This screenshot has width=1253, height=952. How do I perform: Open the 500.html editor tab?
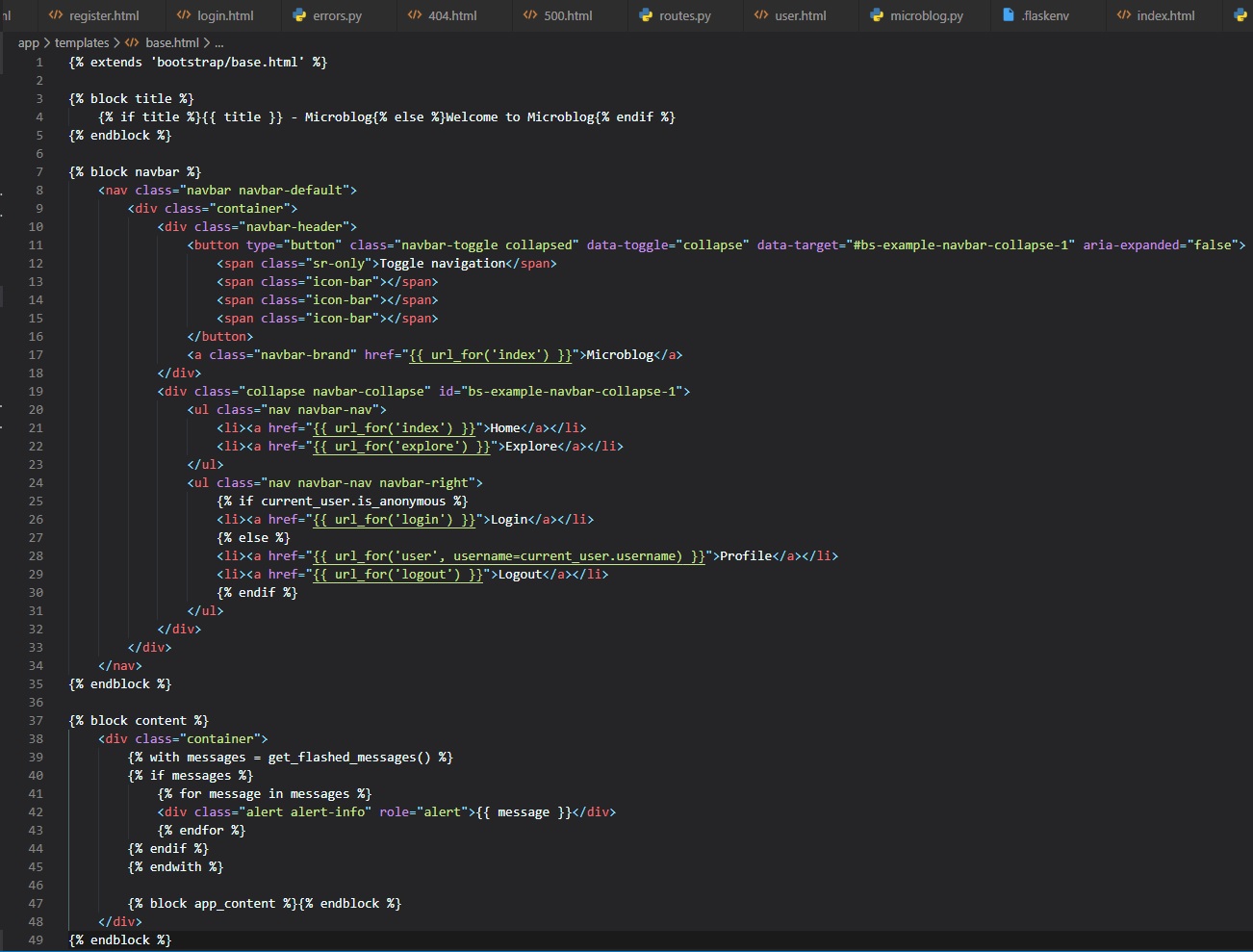[568, 15]
